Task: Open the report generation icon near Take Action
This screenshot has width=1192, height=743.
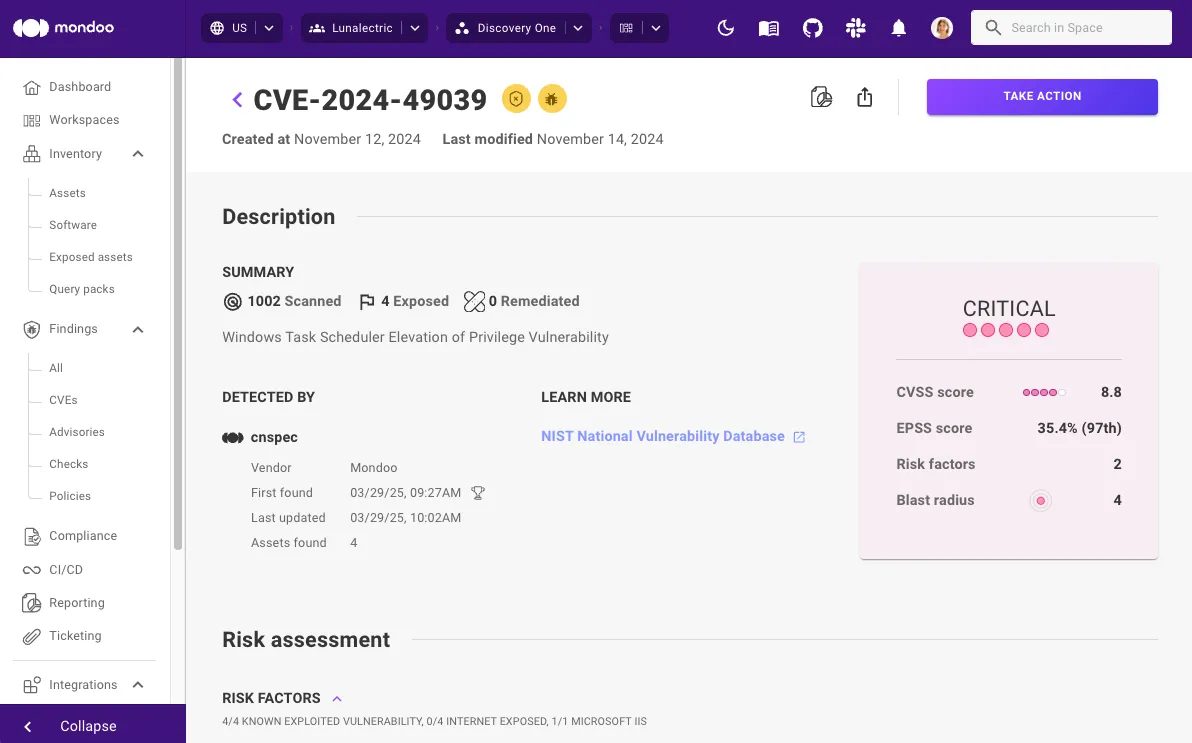Action: [x=820, y=97]
